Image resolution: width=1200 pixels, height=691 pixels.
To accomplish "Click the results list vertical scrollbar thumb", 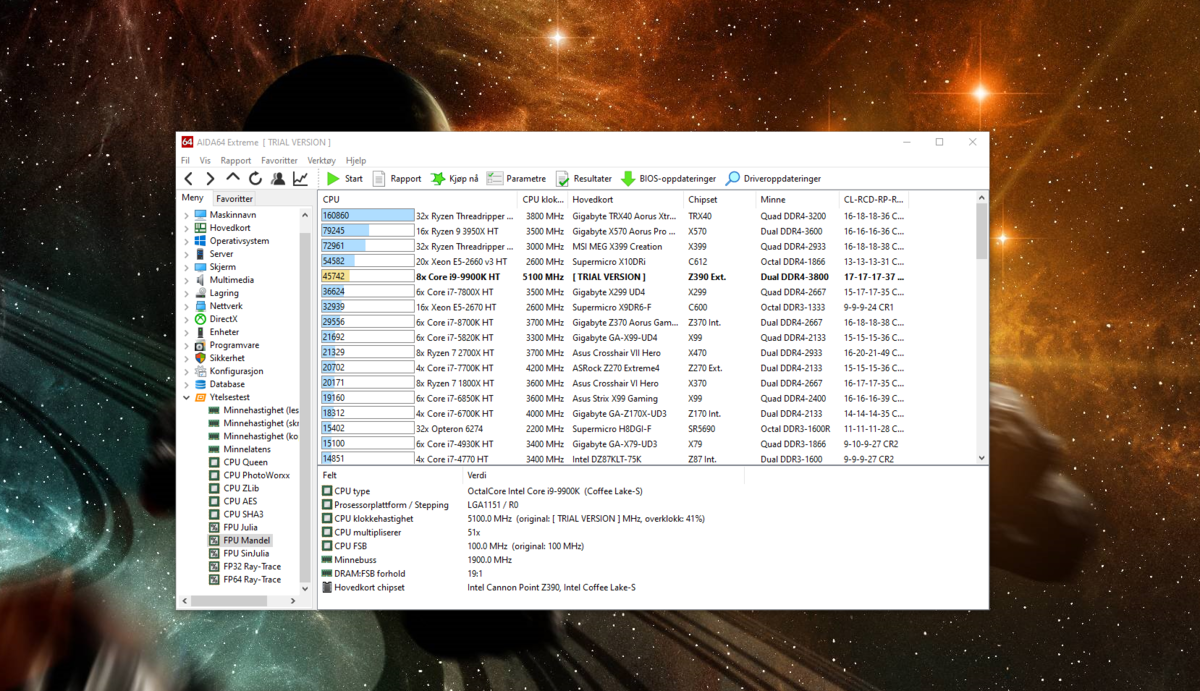I will (981, 232).
